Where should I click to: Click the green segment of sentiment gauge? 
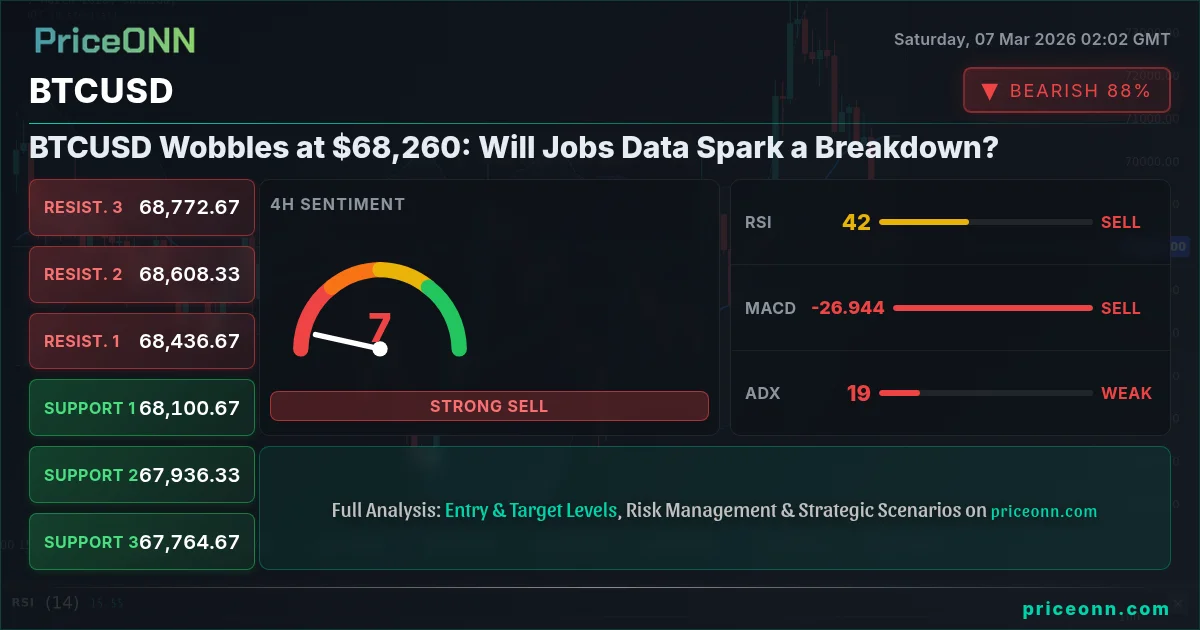[448, 315]
